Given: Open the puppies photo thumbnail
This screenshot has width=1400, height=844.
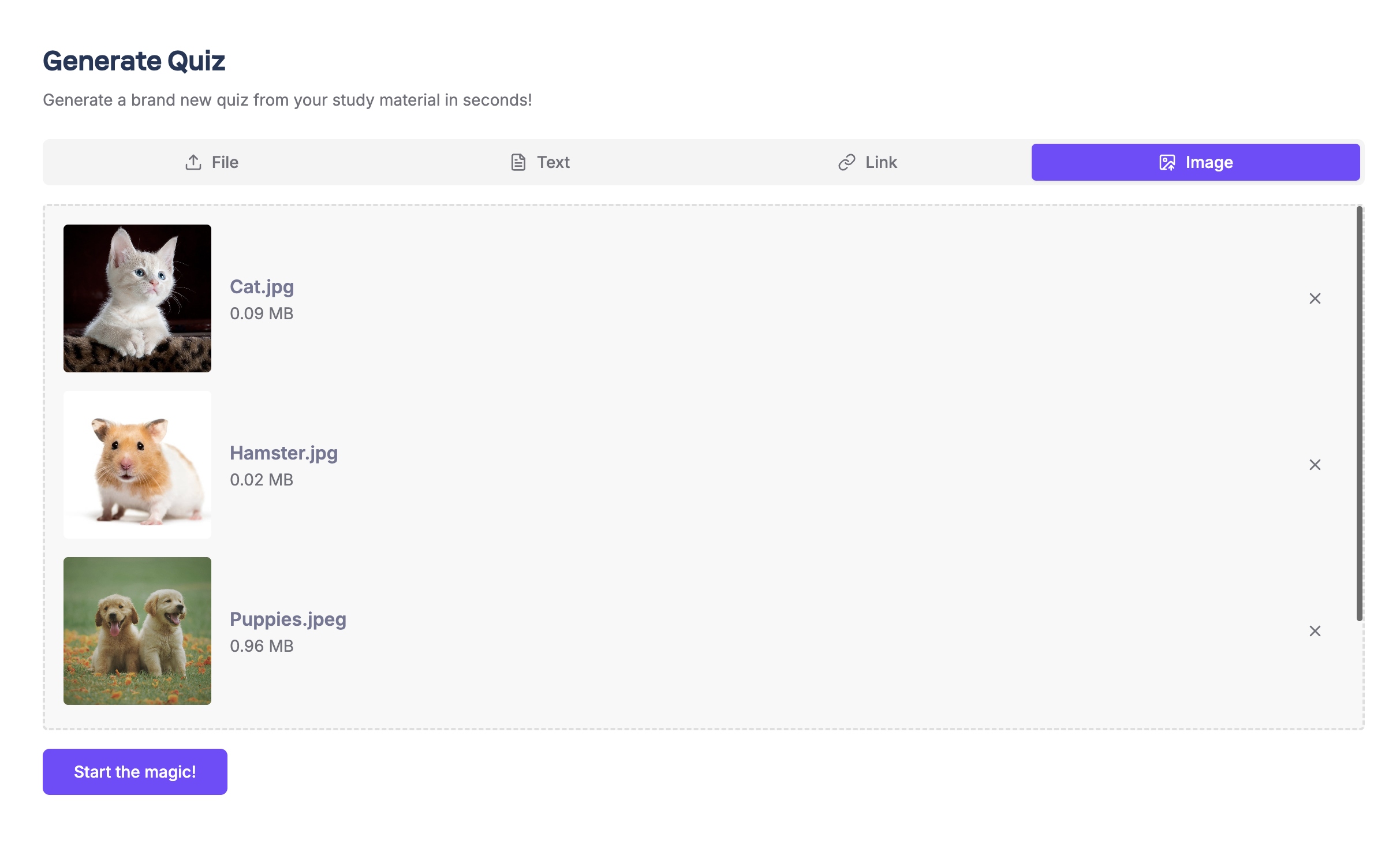Looking at the screenshot, I should click(137, 631).
